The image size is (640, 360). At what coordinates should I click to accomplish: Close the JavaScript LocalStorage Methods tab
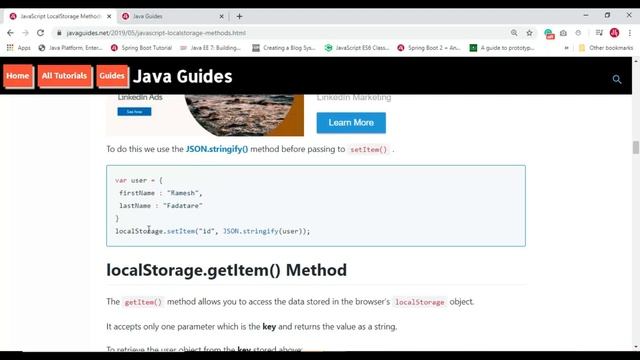109,16
